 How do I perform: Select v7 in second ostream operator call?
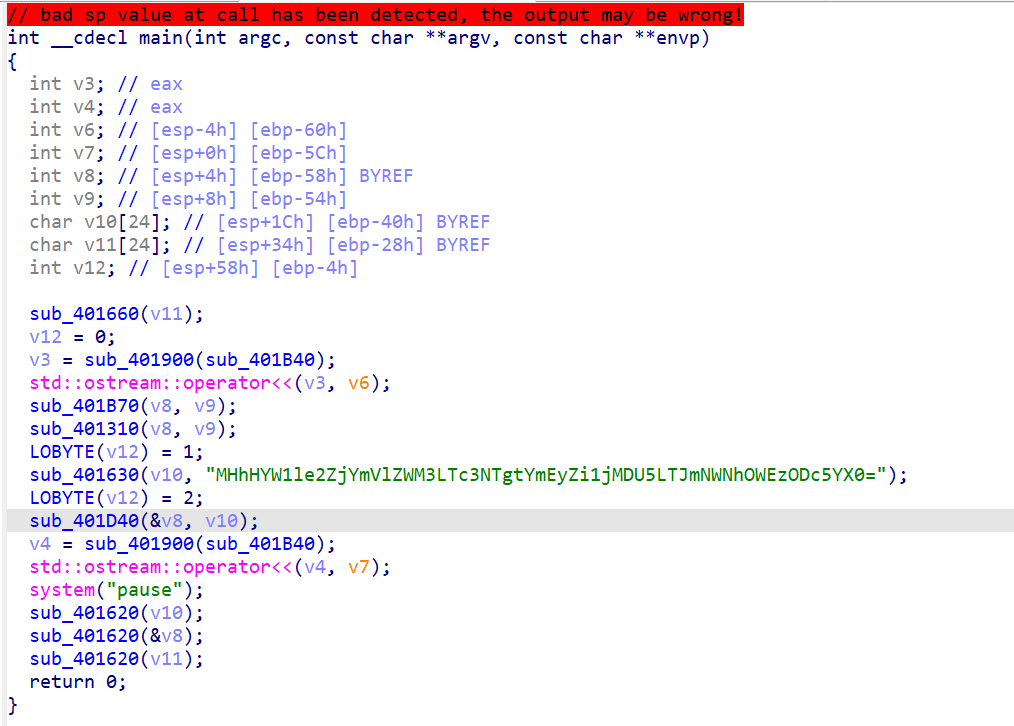point(359,567)
